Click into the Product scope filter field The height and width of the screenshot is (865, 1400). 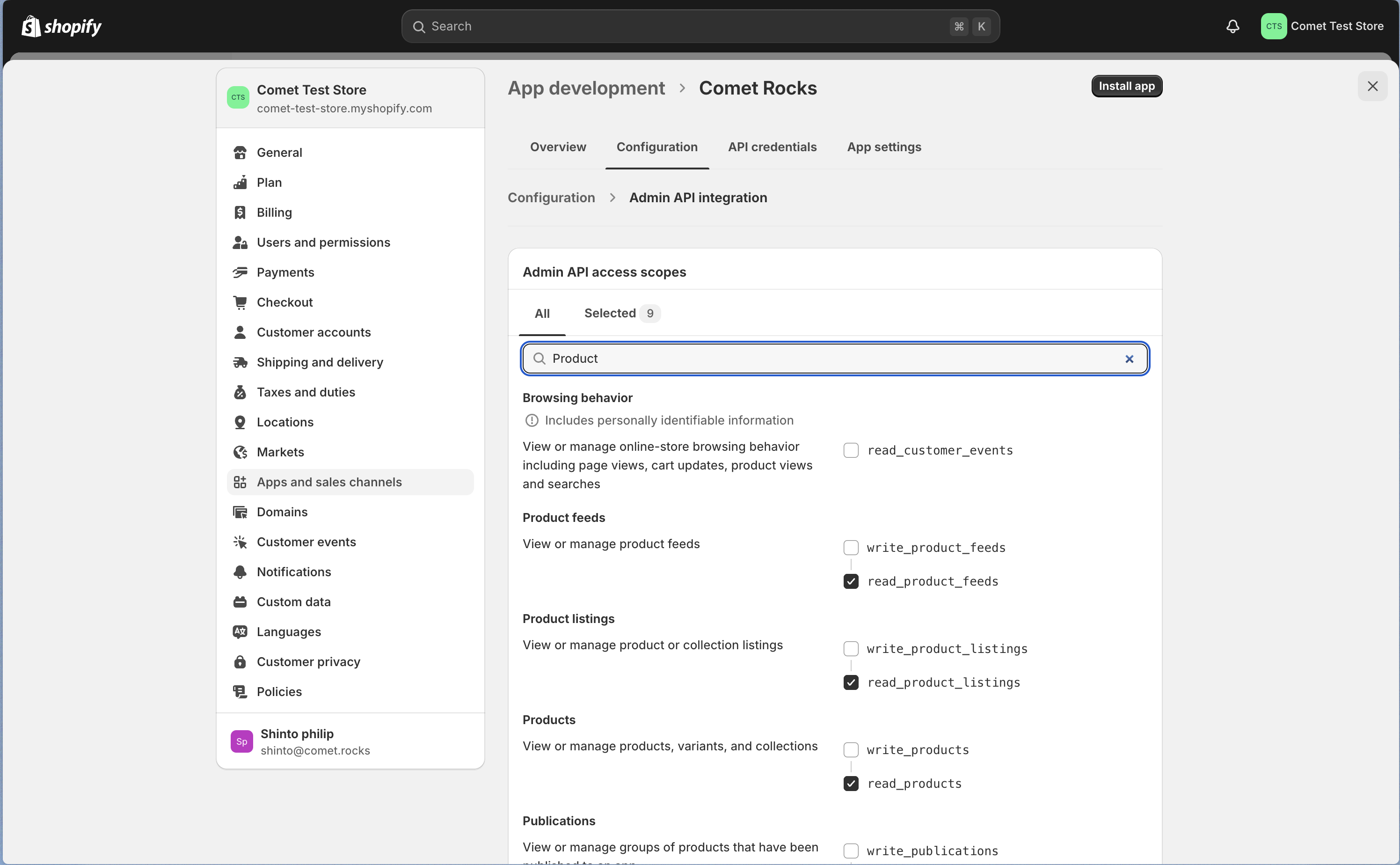pyautogui.click(x=834, y=359)
